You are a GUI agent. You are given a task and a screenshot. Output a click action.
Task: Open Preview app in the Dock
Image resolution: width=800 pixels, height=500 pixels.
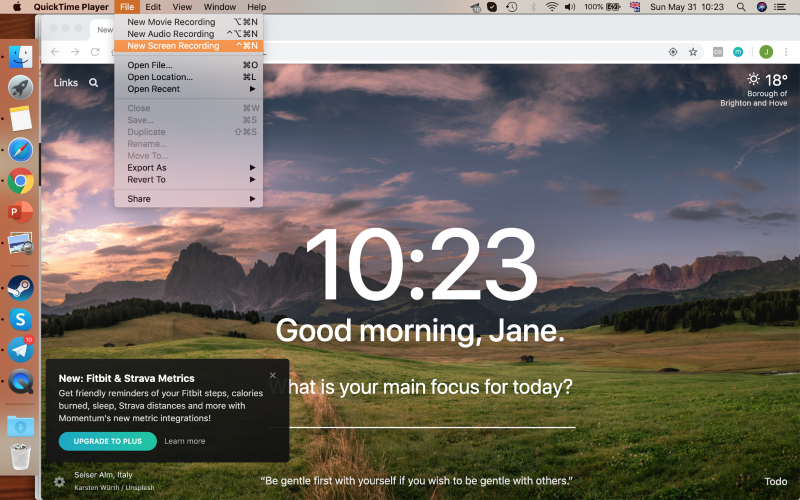(20, 243)
